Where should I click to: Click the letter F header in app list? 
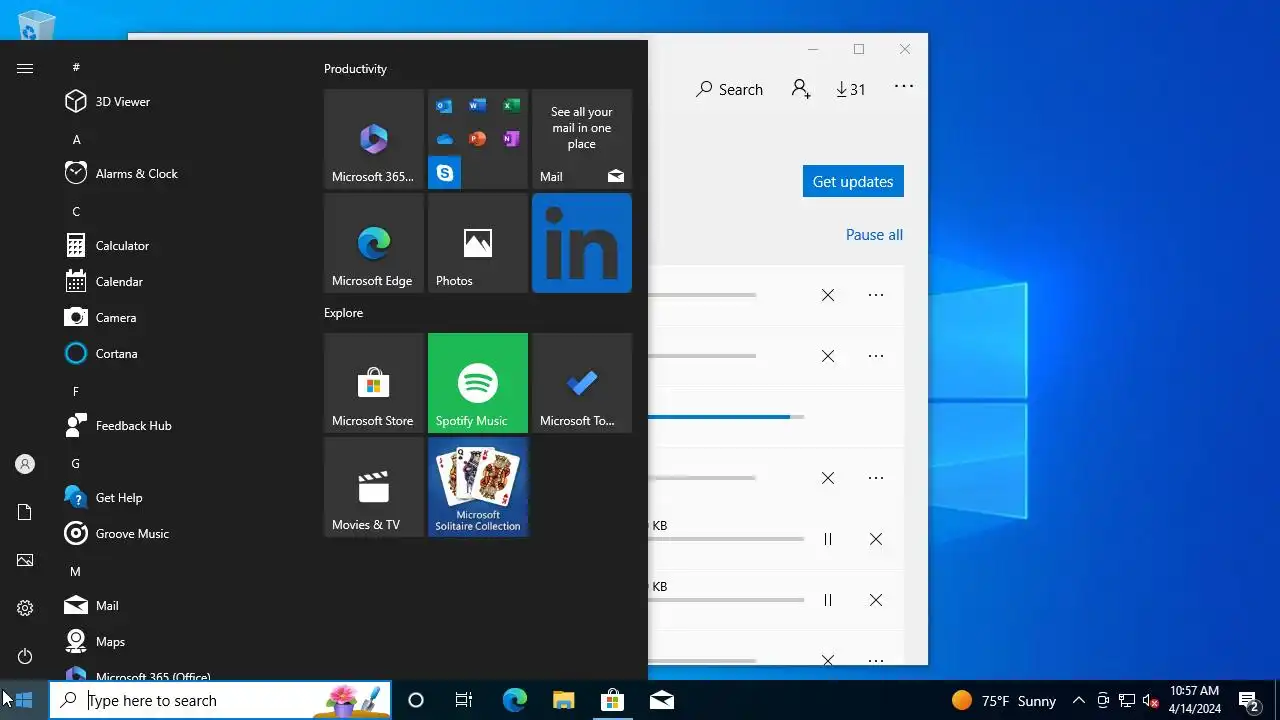coord(76,391)
